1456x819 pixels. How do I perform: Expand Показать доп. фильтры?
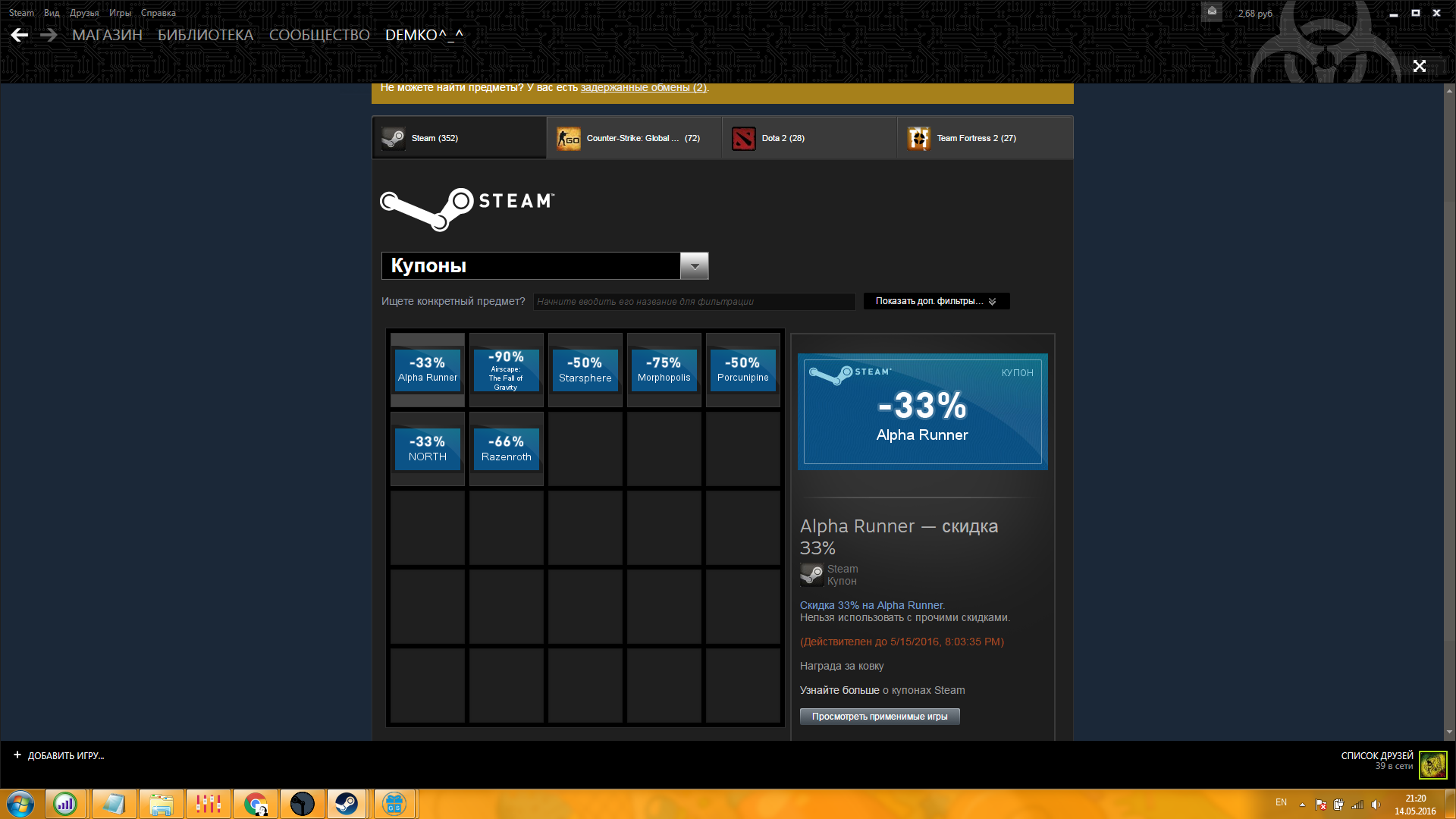[x=936, y=301]
